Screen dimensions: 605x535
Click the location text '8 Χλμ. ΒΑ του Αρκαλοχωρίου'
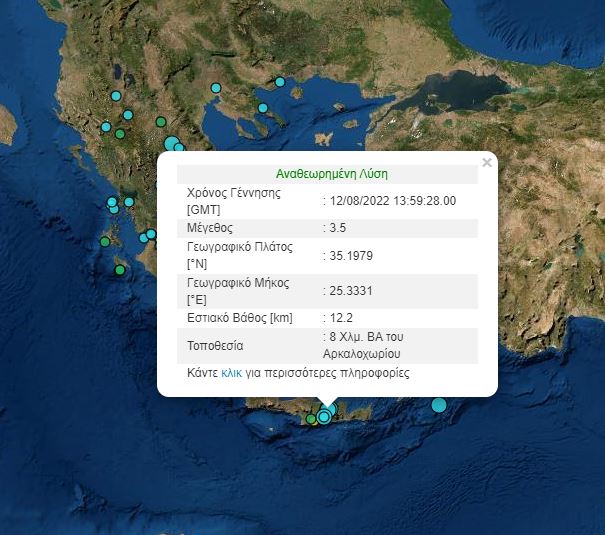363,345
